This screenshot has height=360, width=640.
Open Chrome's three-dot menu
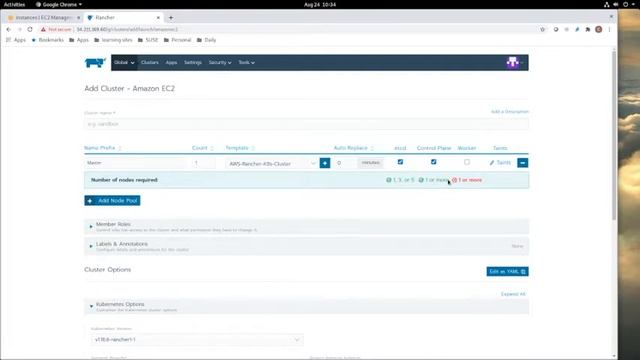609,29
